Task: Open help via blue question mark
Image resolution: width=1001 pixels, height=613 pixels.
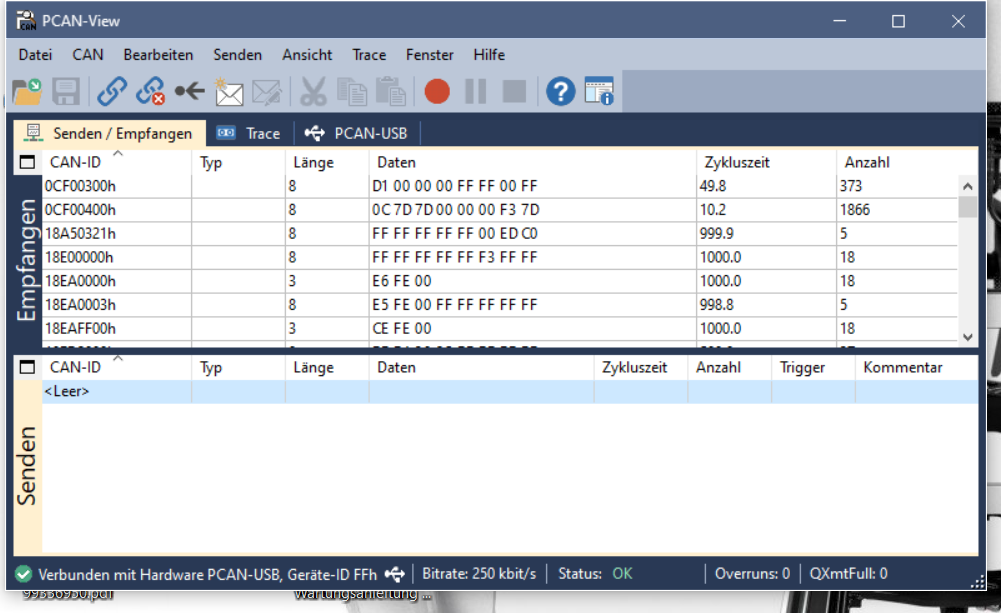Action: tap(561, 91)
